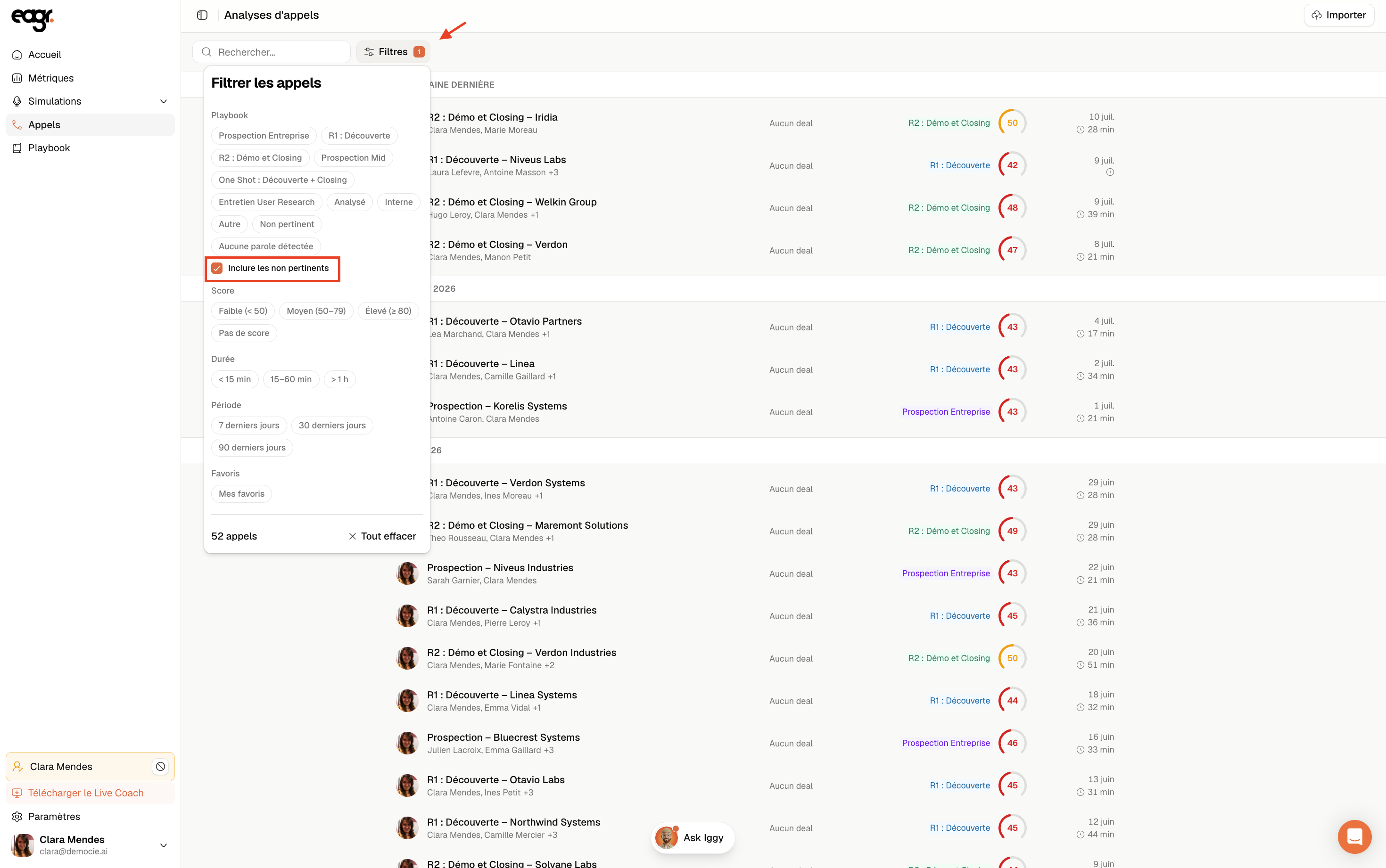Select 90 derniers jours period

pyautogui.click(x=251, y=447)
